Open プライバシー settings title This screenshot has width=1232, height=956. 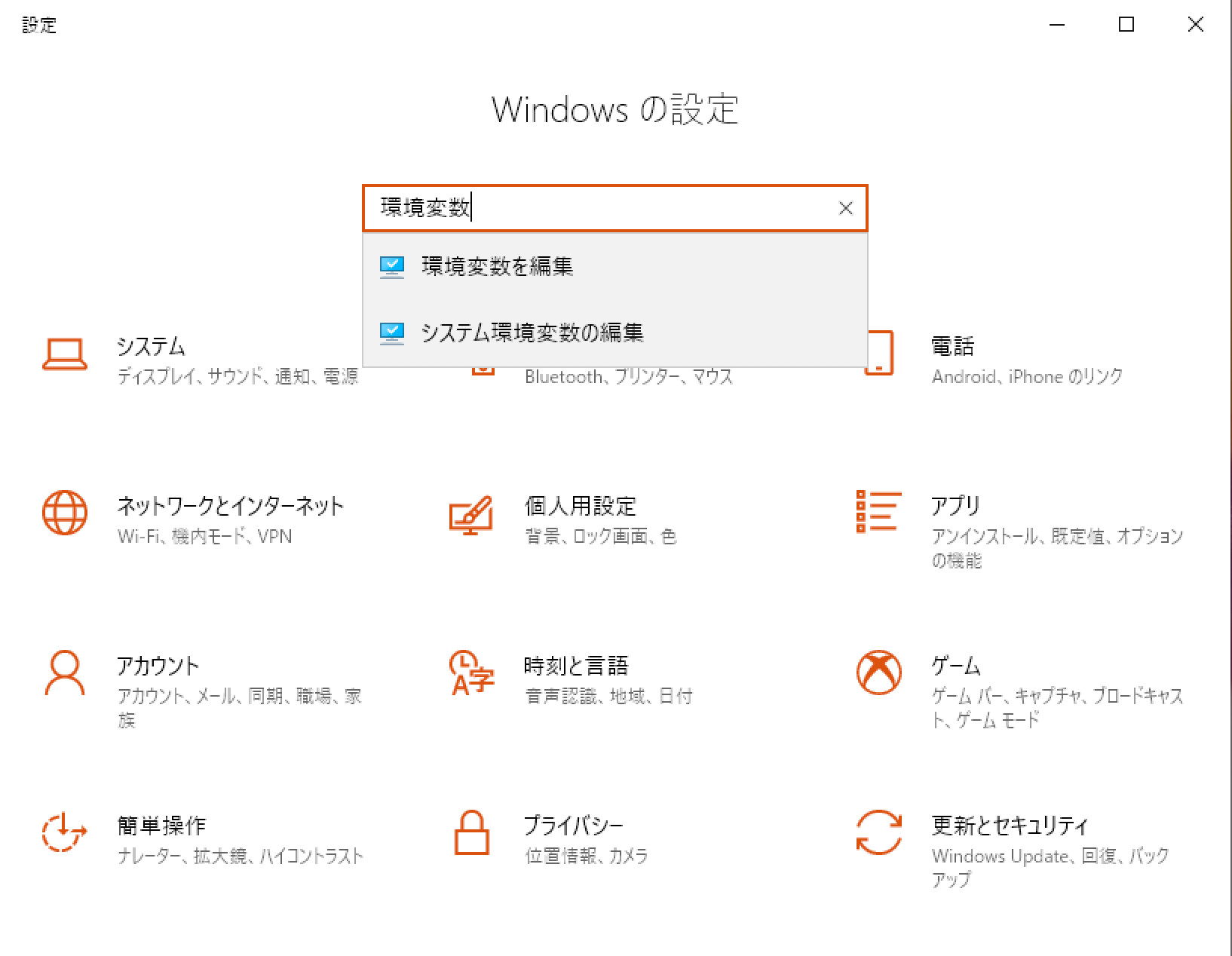coord(574,826)
